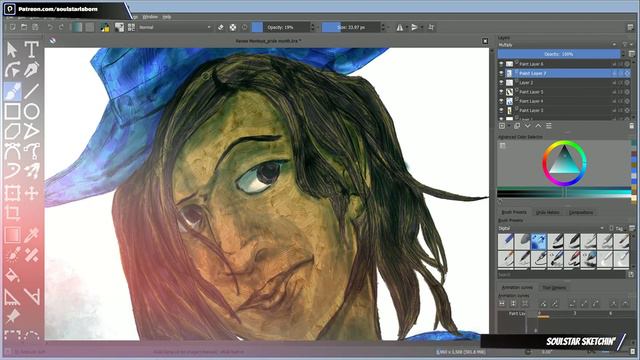Select the Dynamic Brush tool

pos(12,171)
